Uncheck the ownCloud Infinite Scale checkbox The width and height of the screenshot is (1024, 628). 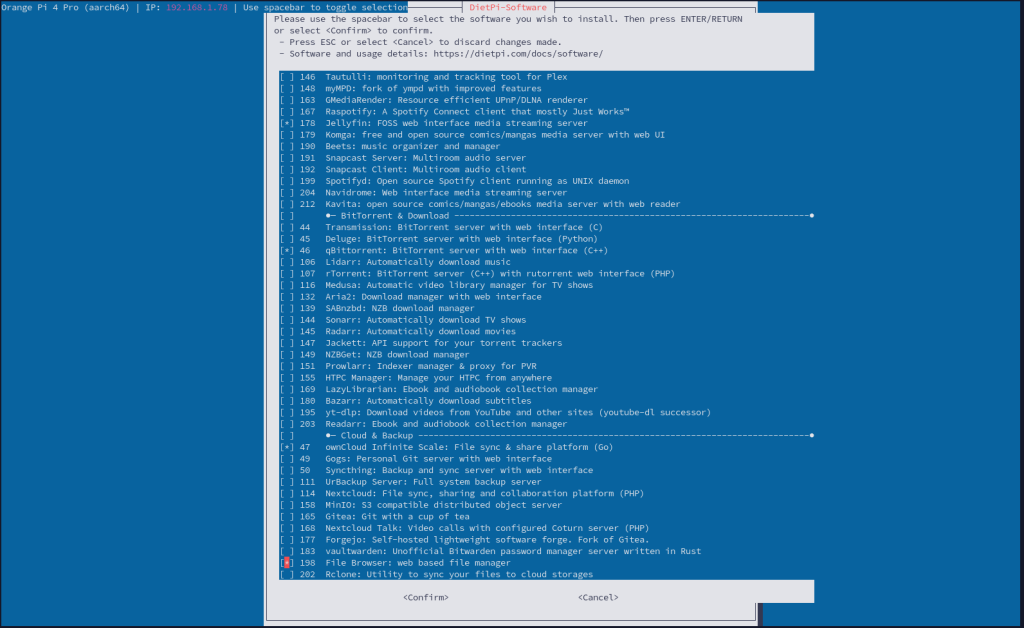(x=287, y=447)
